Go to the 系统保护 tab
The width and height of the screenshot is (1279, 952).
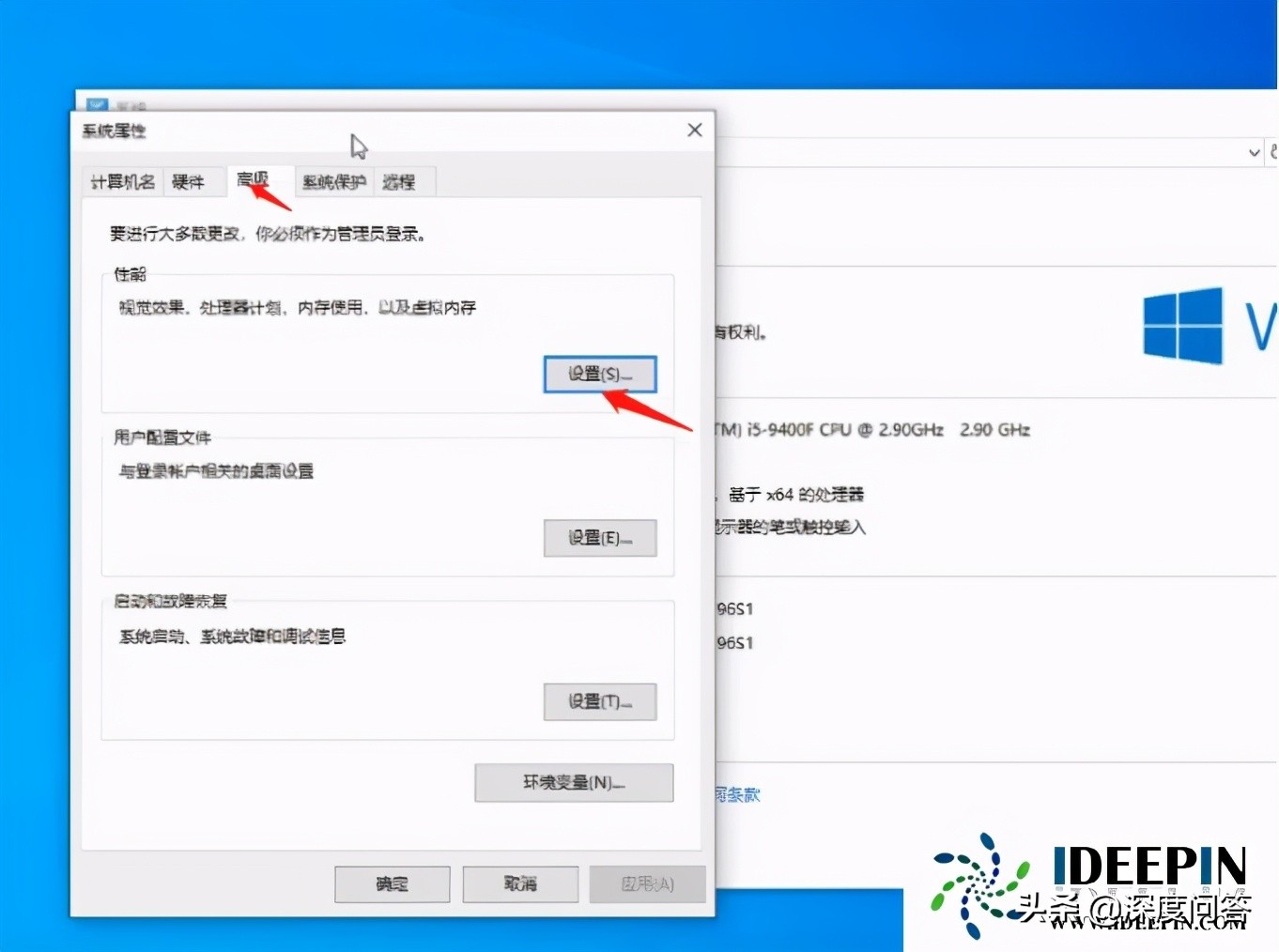click(x=334, y=181)
